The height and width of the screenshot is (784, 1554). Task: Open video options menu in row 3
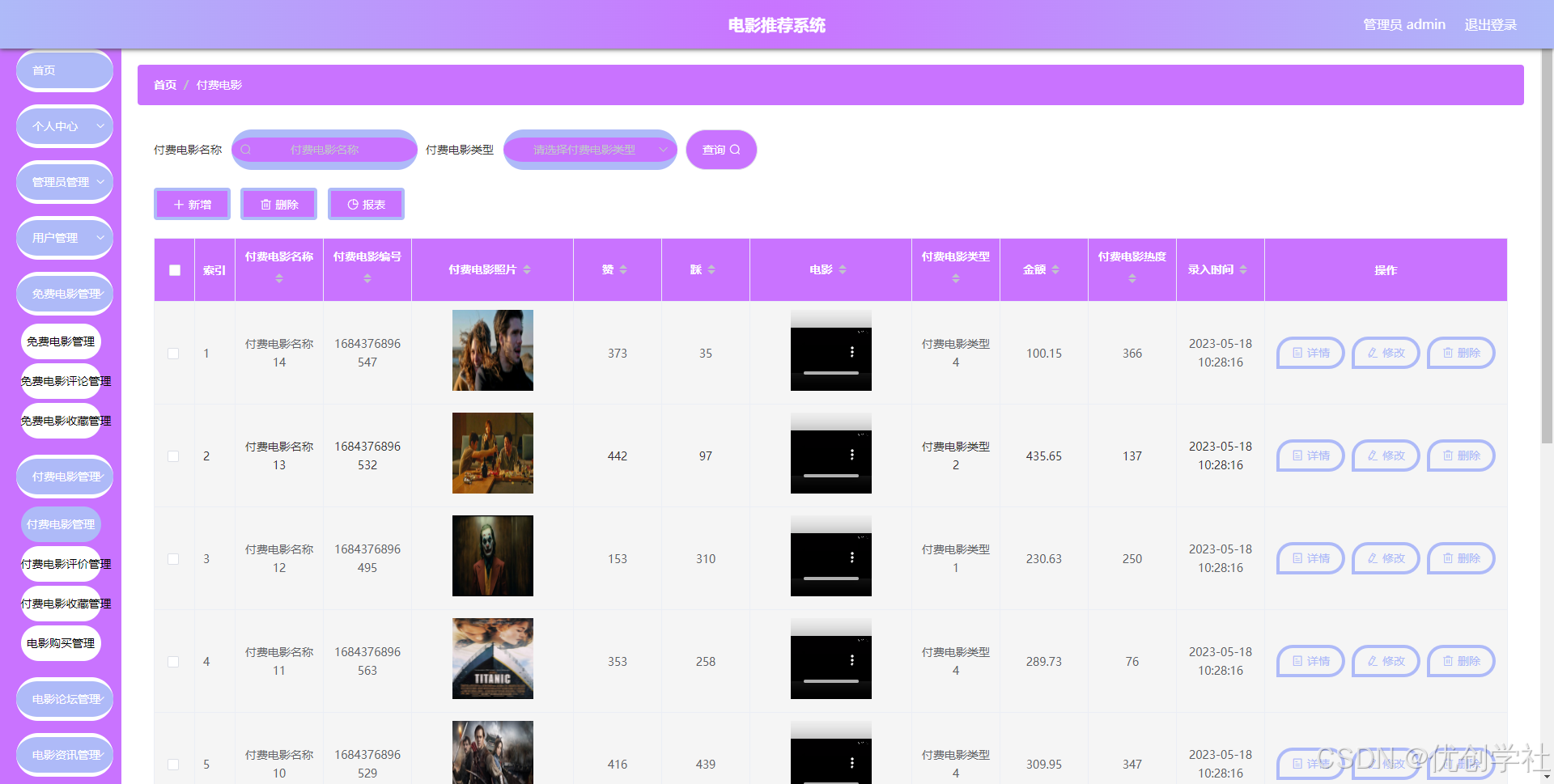[x=852, y=557]
